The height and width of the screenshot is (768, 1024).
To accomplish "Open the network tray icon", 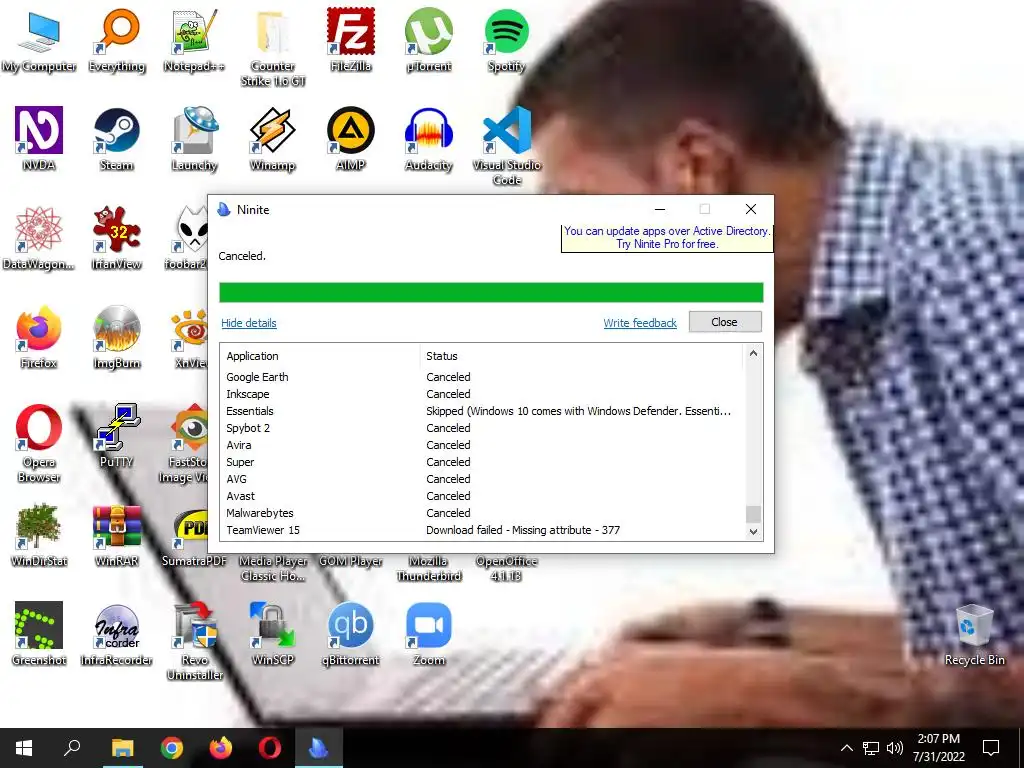I will click(x=871, y=748).
